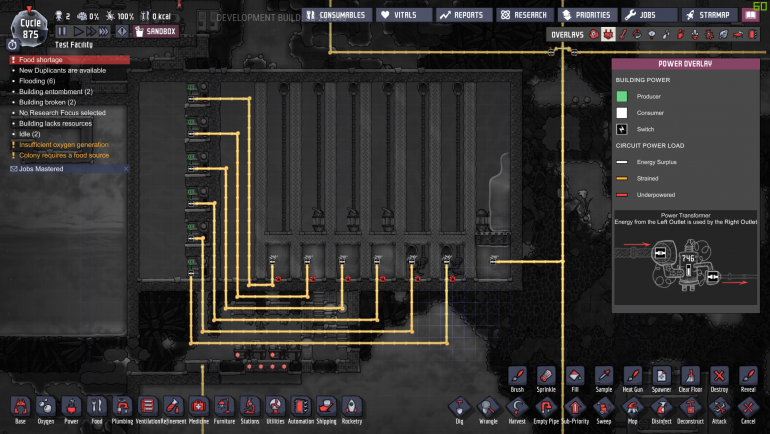This screenshot has height=434, width=770.
Task: Toggle the Temperature thermometer overlay
Action: [x=623, y=34]
